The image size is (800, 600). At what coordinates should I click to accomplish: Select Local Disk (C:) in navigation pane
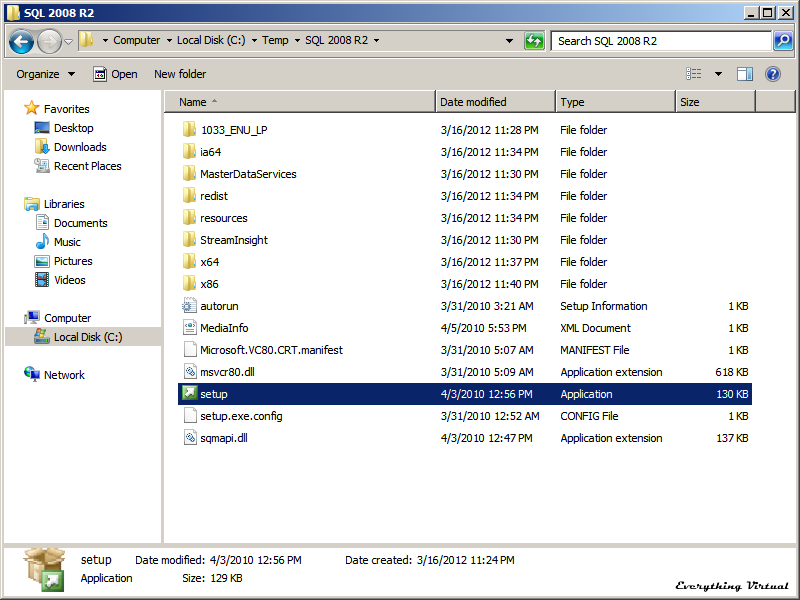click(x=87, y=337)
